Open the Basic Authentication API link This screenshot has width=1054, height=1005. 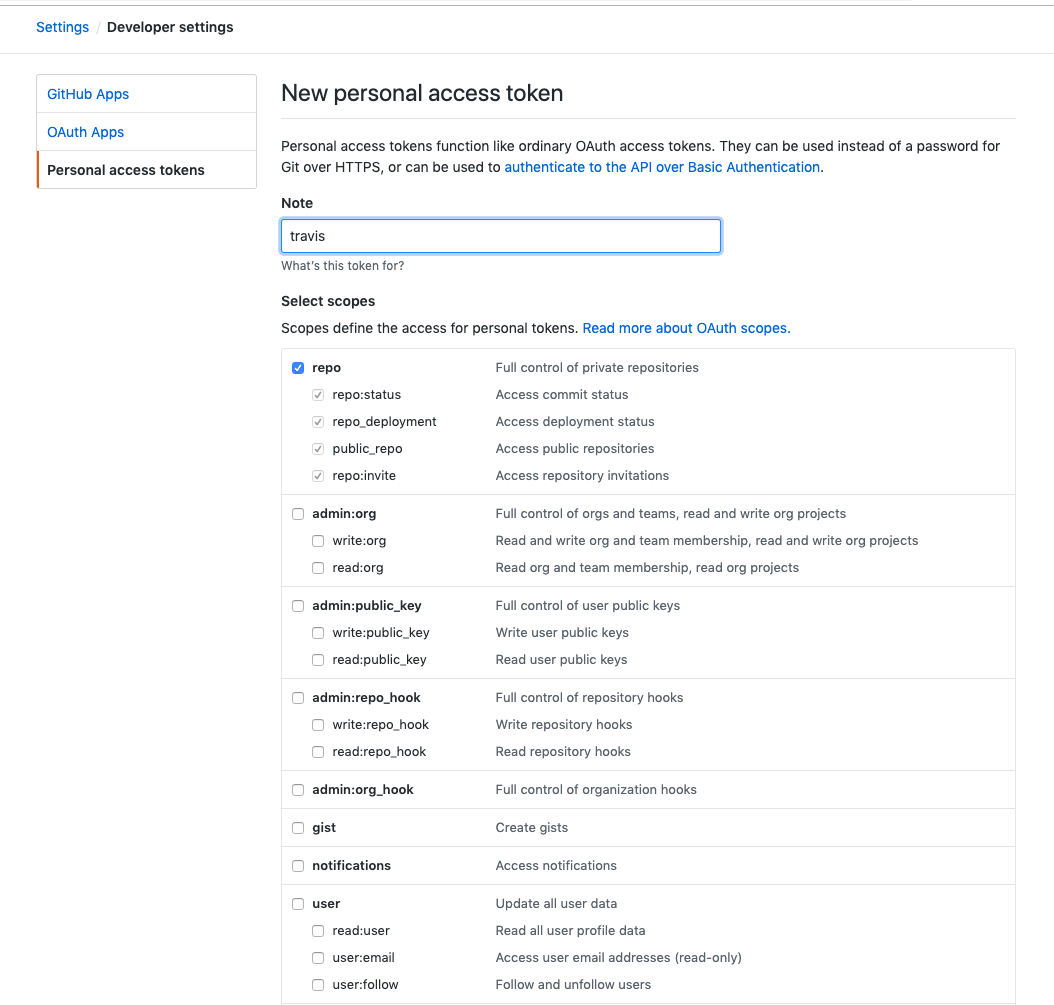coord(662,167)
